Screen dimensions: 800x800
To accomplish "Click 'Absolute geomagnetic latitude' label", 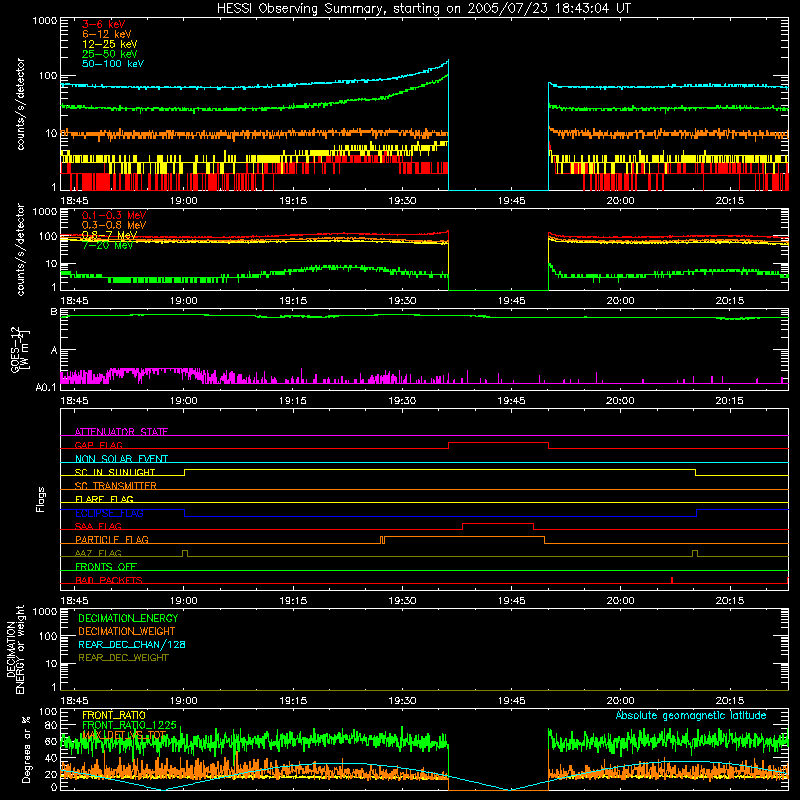I will [x=691, y=715].
